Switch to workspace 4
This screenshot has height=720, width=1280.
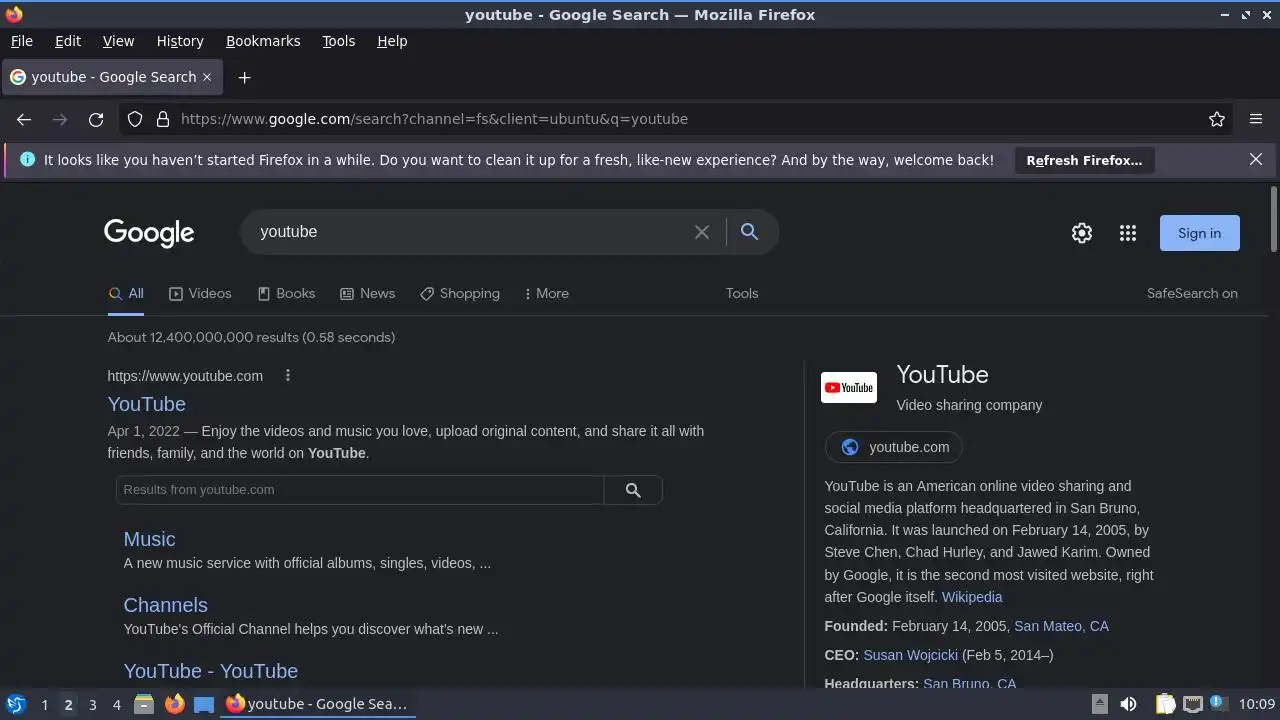pos(116,705)
